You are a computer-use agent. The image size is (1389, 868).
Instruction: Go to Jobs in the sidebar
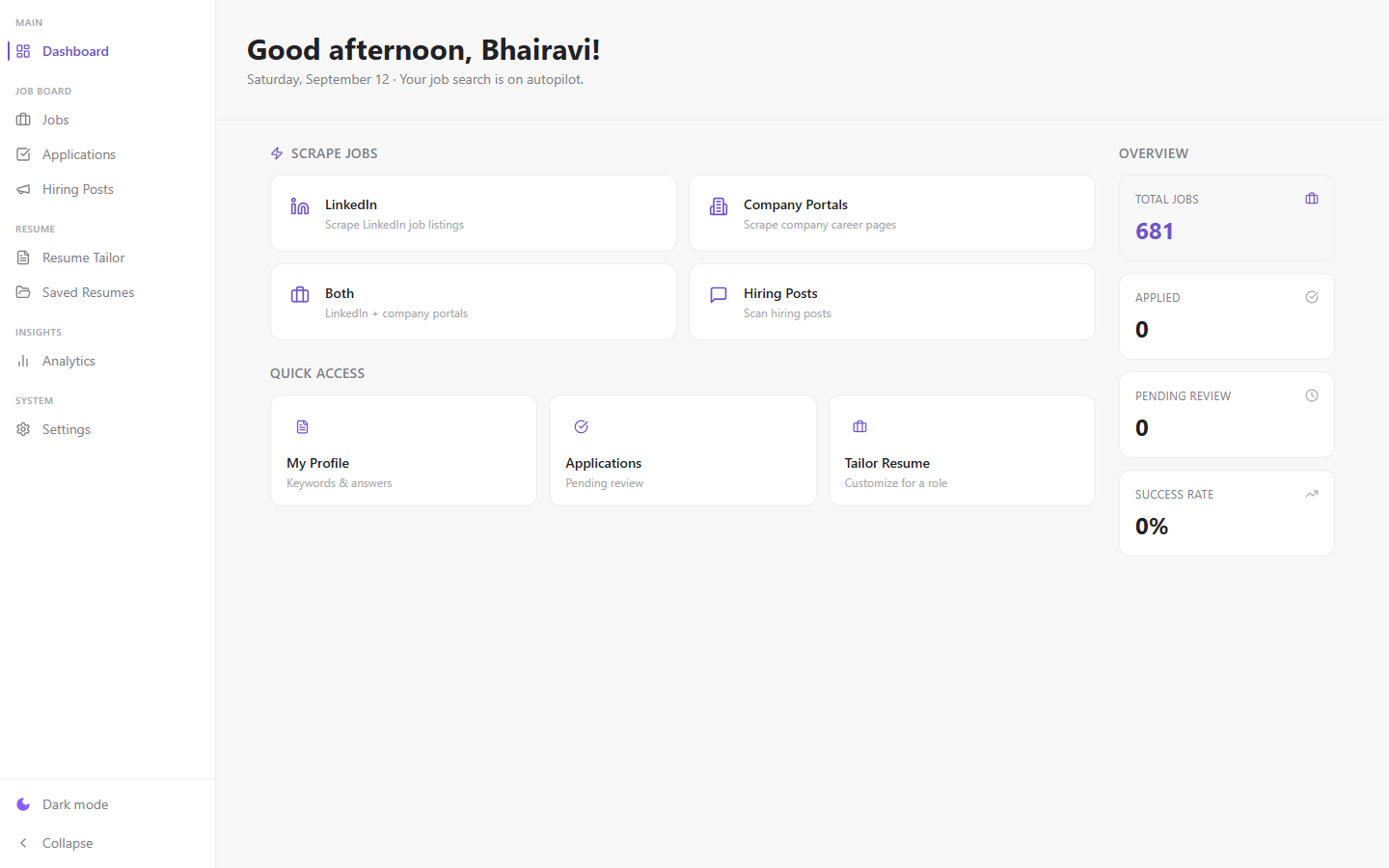point(107,120)
